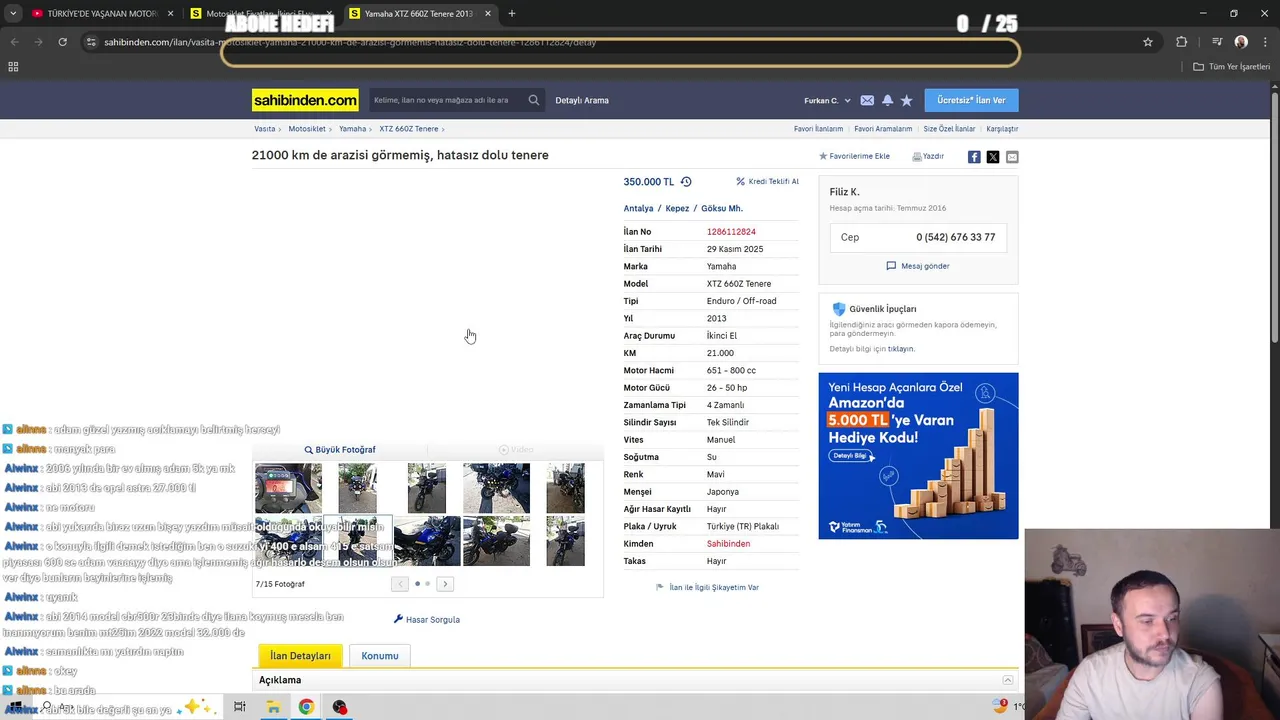Viewport: 1280px width, 720px height.
Task: Open a new Chrome tab with plus
Action: point(512,14)
